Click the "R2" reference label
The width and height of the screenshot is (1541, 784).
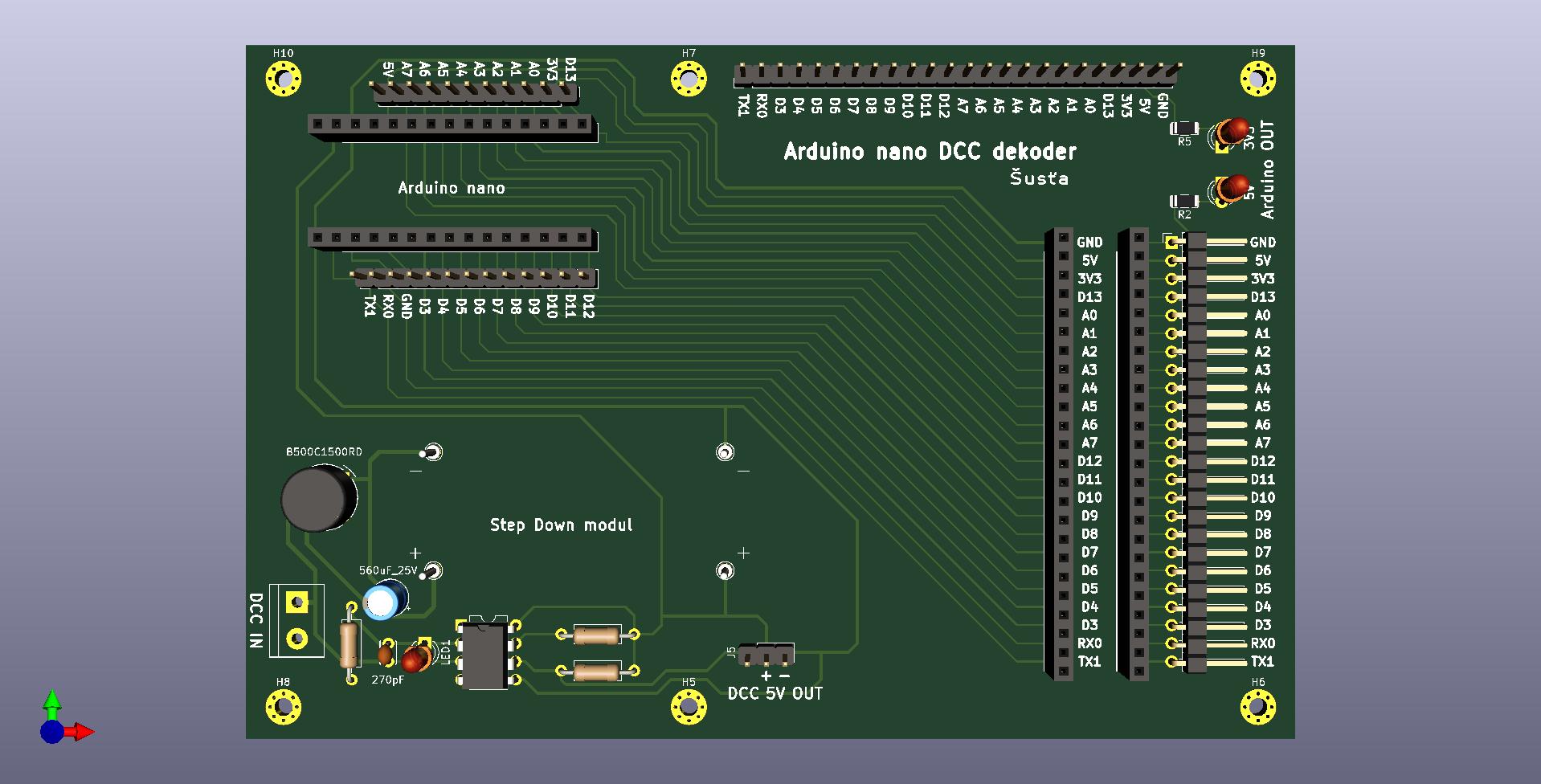pos(1184,214)
